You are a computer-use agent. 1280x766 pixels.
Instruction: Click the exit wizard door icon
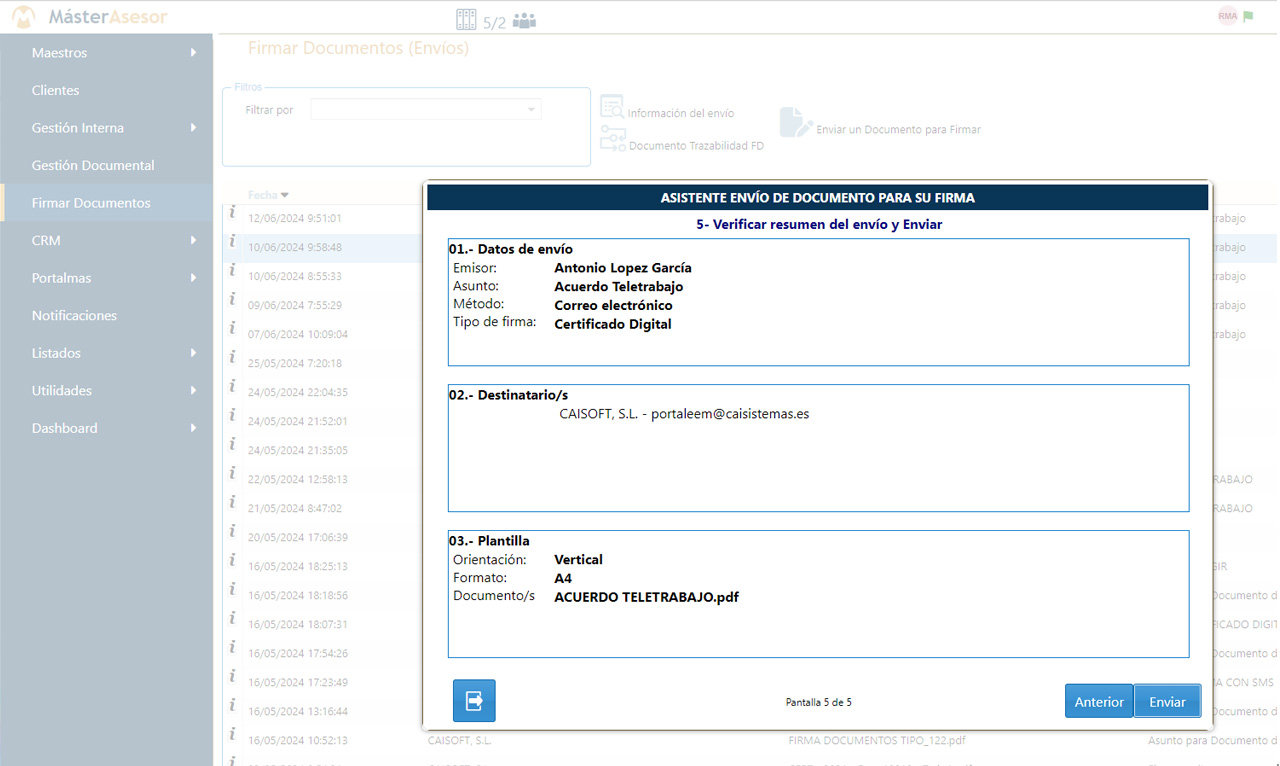(x=474, y=701)
